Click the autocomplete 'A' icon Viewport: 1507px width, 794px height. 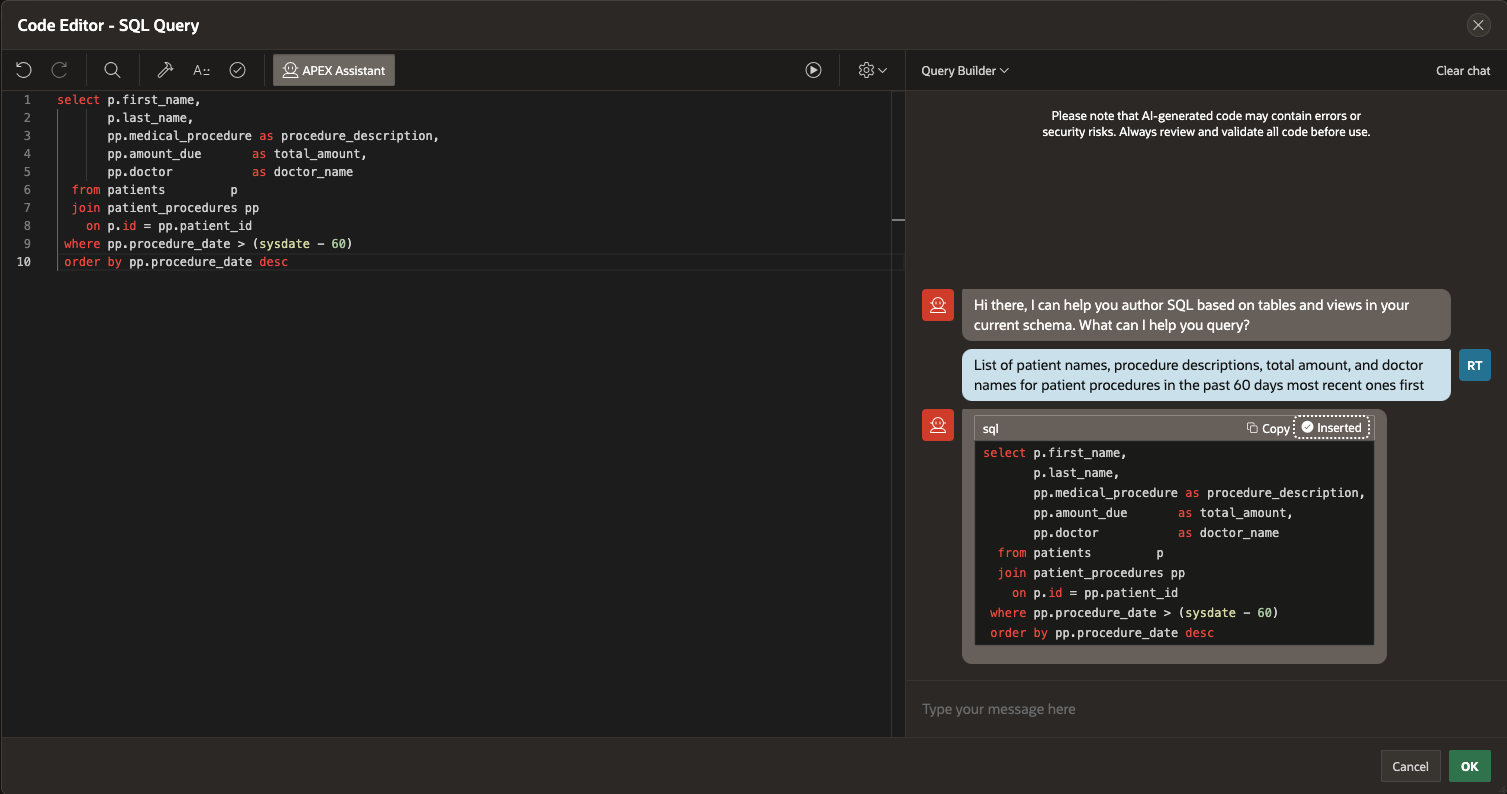point(202,70)
